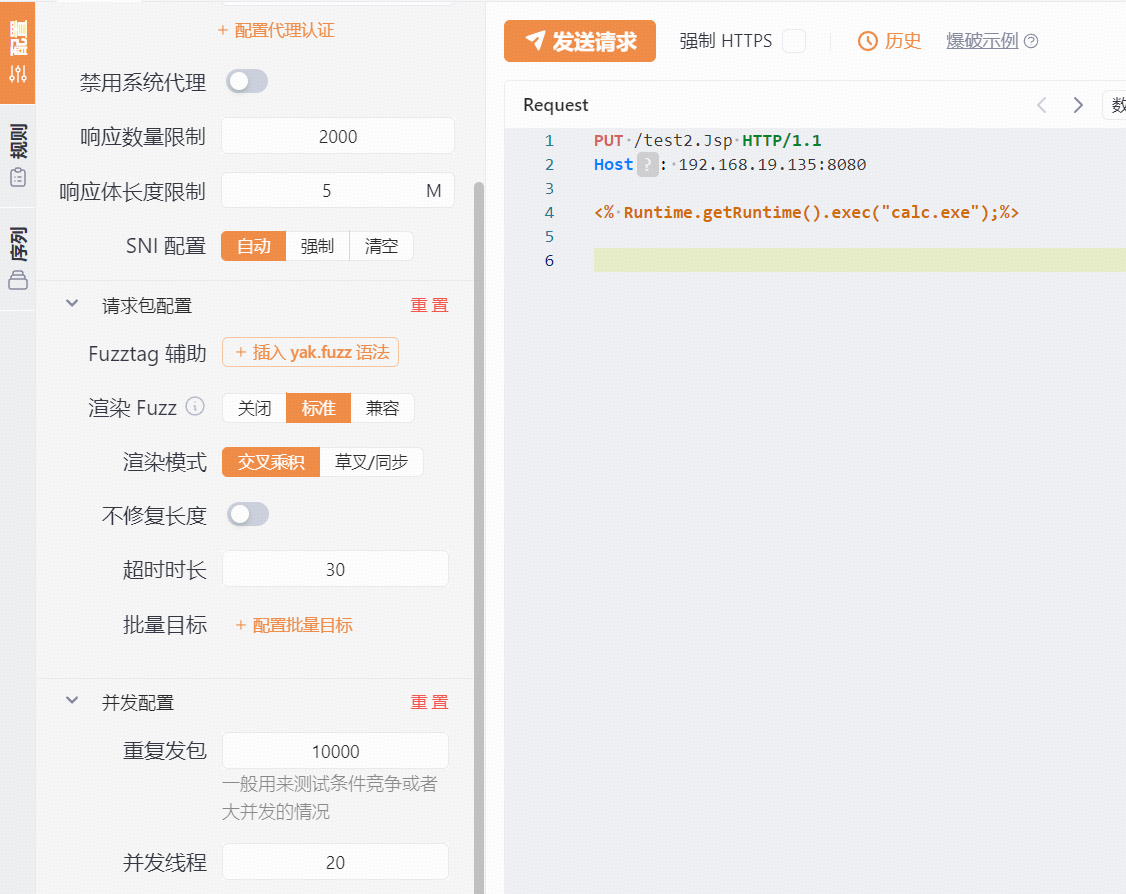Click the help icon beside 爆破示例

pos(1031,41)
